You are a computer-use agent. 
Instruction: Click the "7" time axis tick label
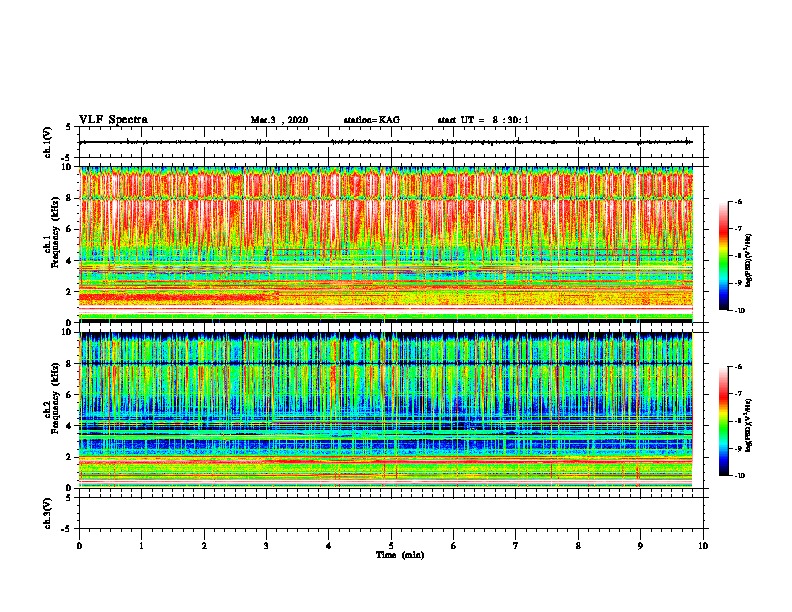pos(516,546)
